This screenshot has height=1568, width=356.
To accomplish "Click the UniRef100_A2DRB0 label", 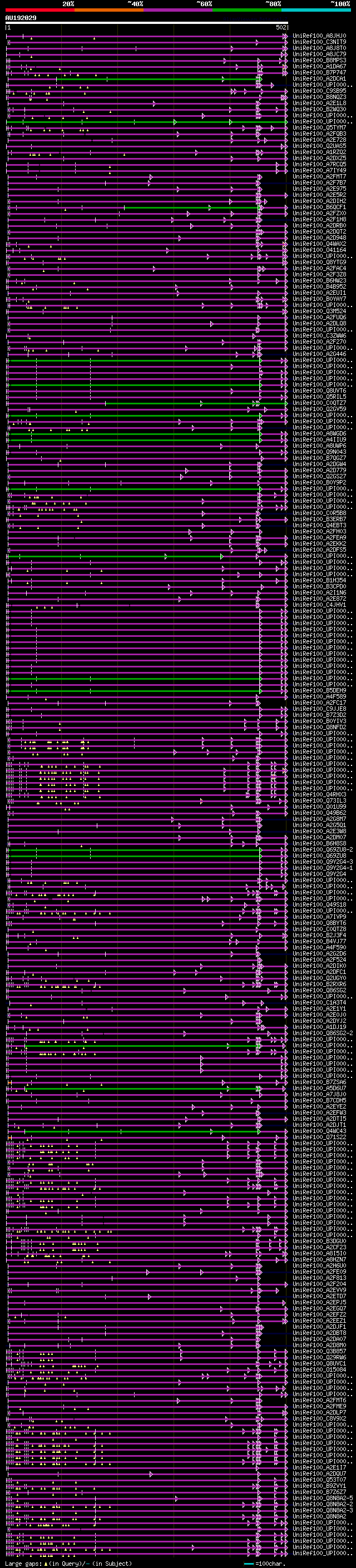I will click(x=319, y=226).
